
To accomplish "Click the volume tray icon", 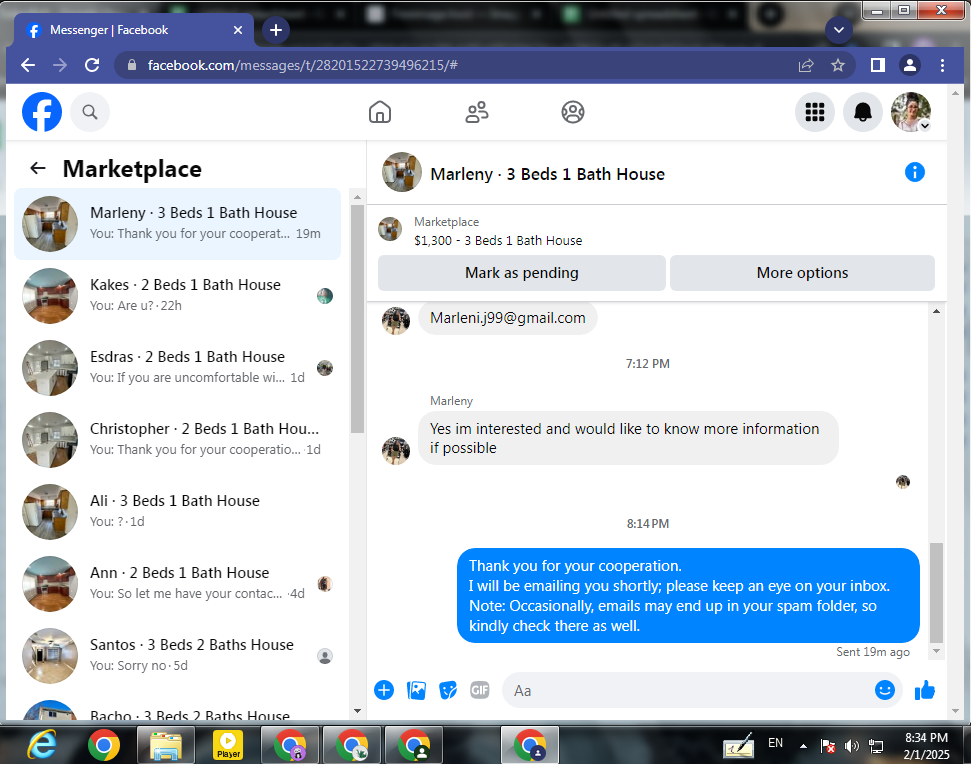I will 852,746.
